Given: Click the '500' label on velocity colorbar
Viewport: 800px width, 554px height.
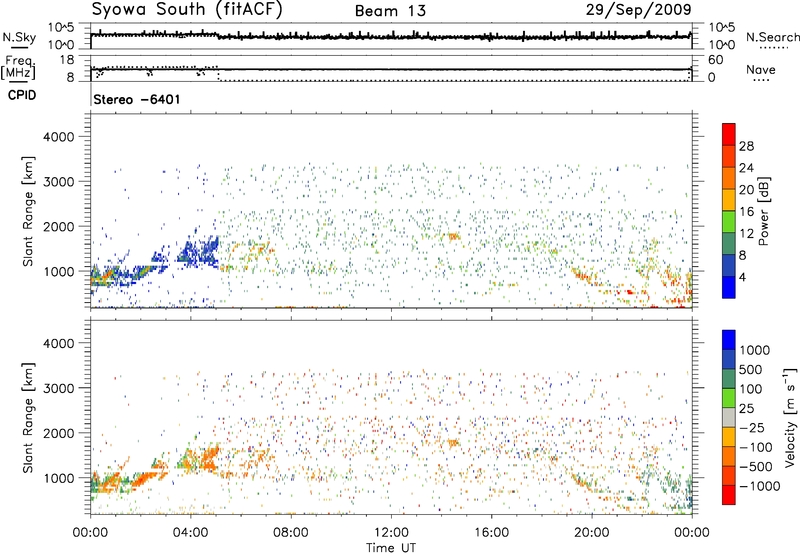Looking at the screenshot, I should coord(750,370).
